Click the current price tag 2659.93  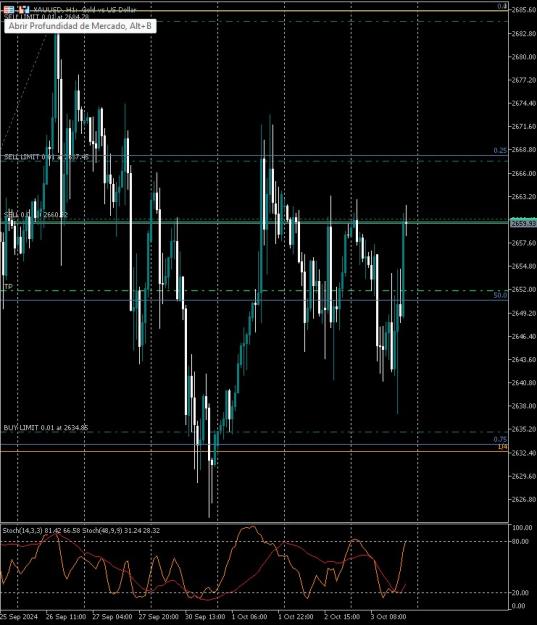click(x=523, y=224)
